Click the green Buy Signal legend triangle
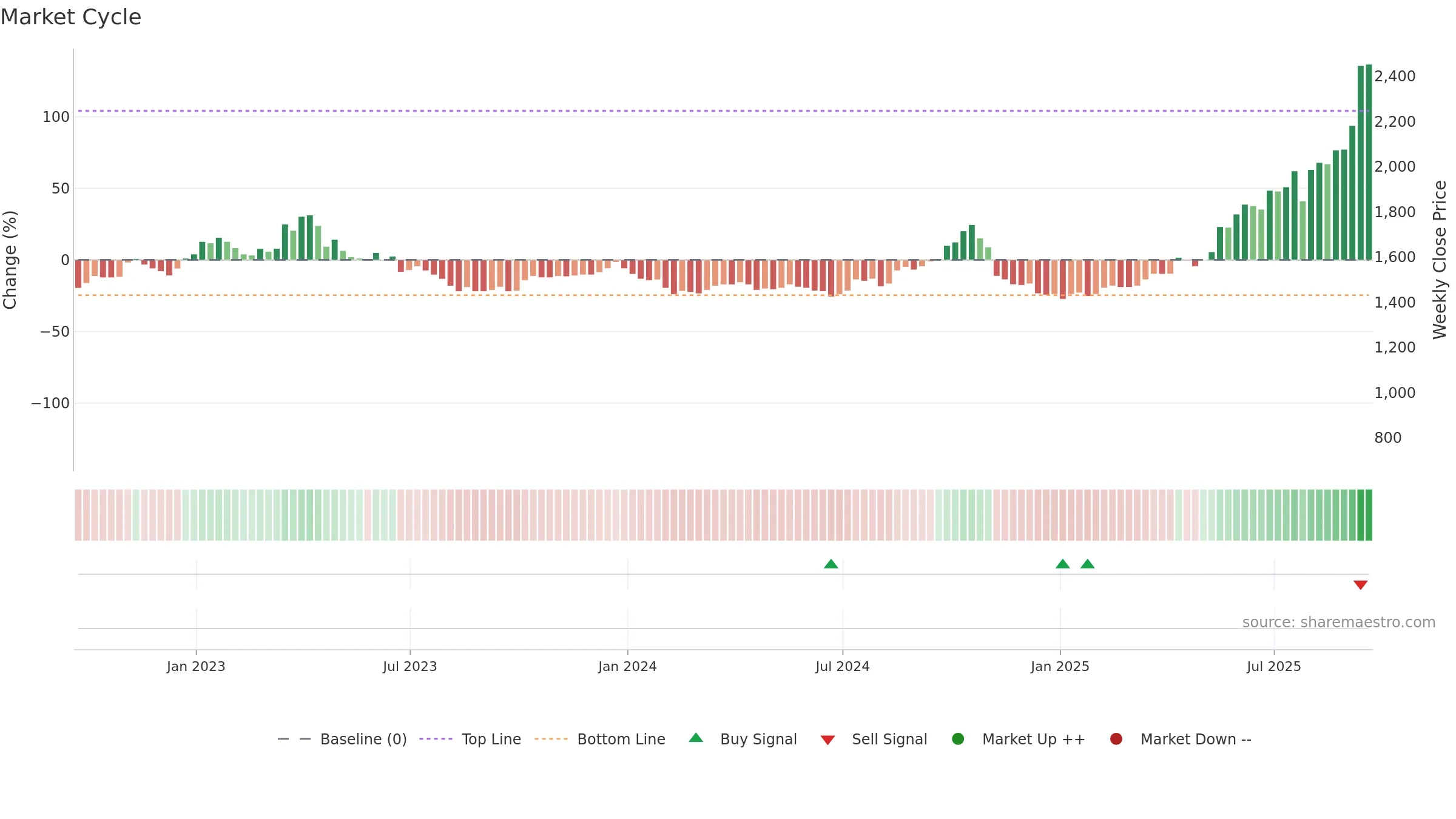The height and width of the screenshot is (819, 1456). [x=696, y=738]
